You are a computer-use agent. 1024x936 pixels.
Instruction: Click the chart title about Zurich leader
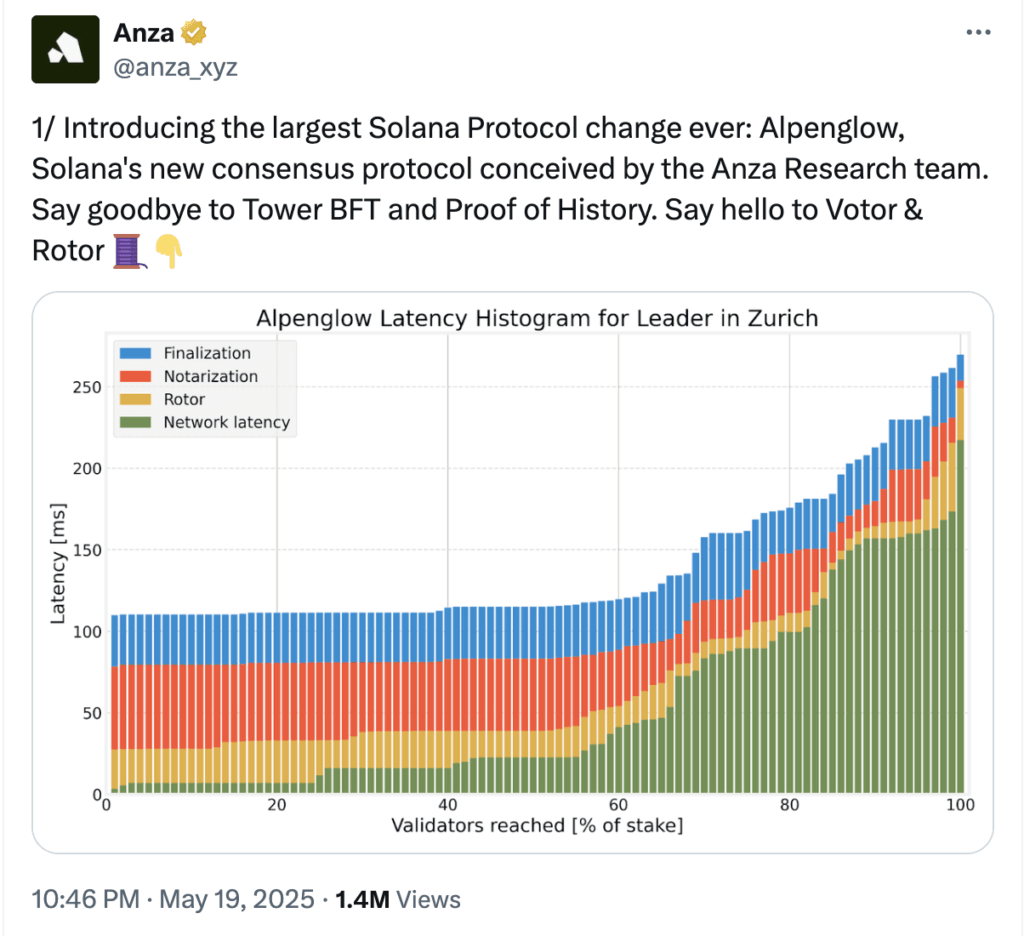[537, 319]
